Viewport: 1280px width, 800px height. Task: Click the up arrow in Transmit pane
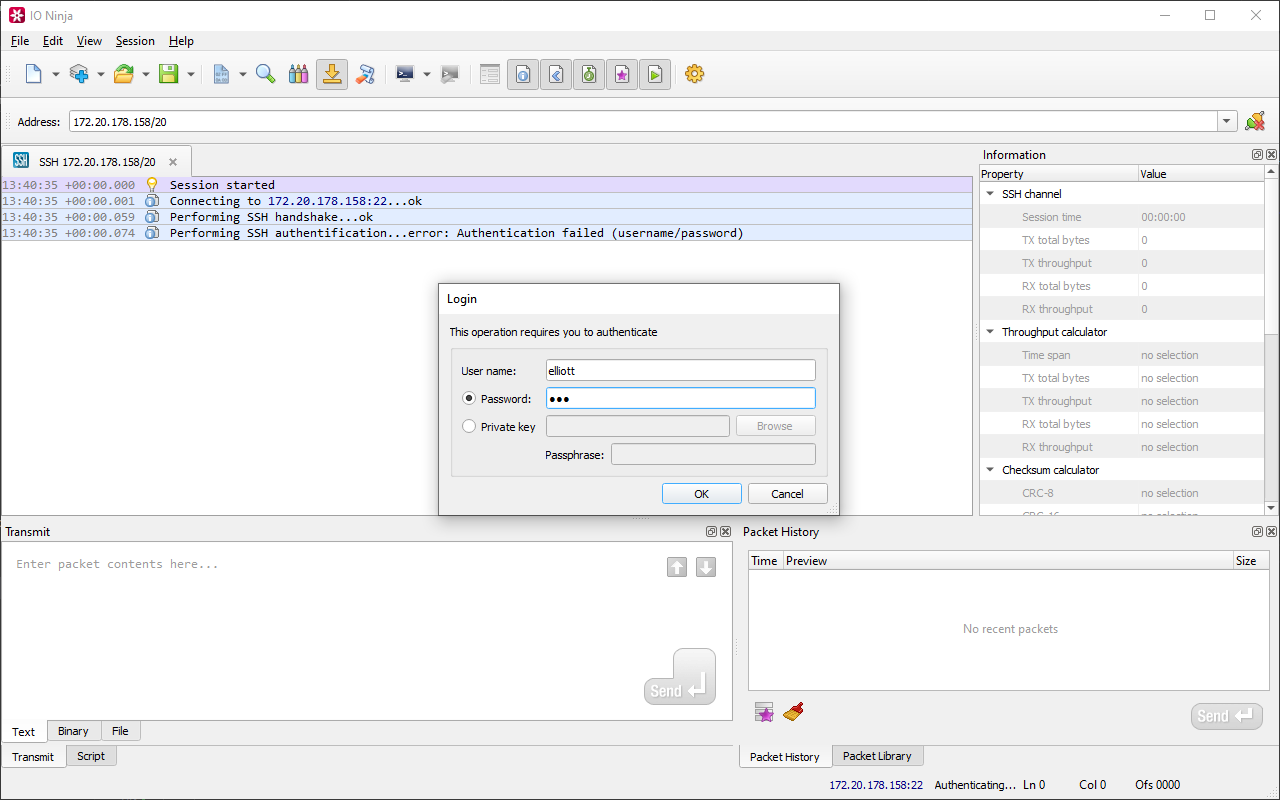[677, 567]
